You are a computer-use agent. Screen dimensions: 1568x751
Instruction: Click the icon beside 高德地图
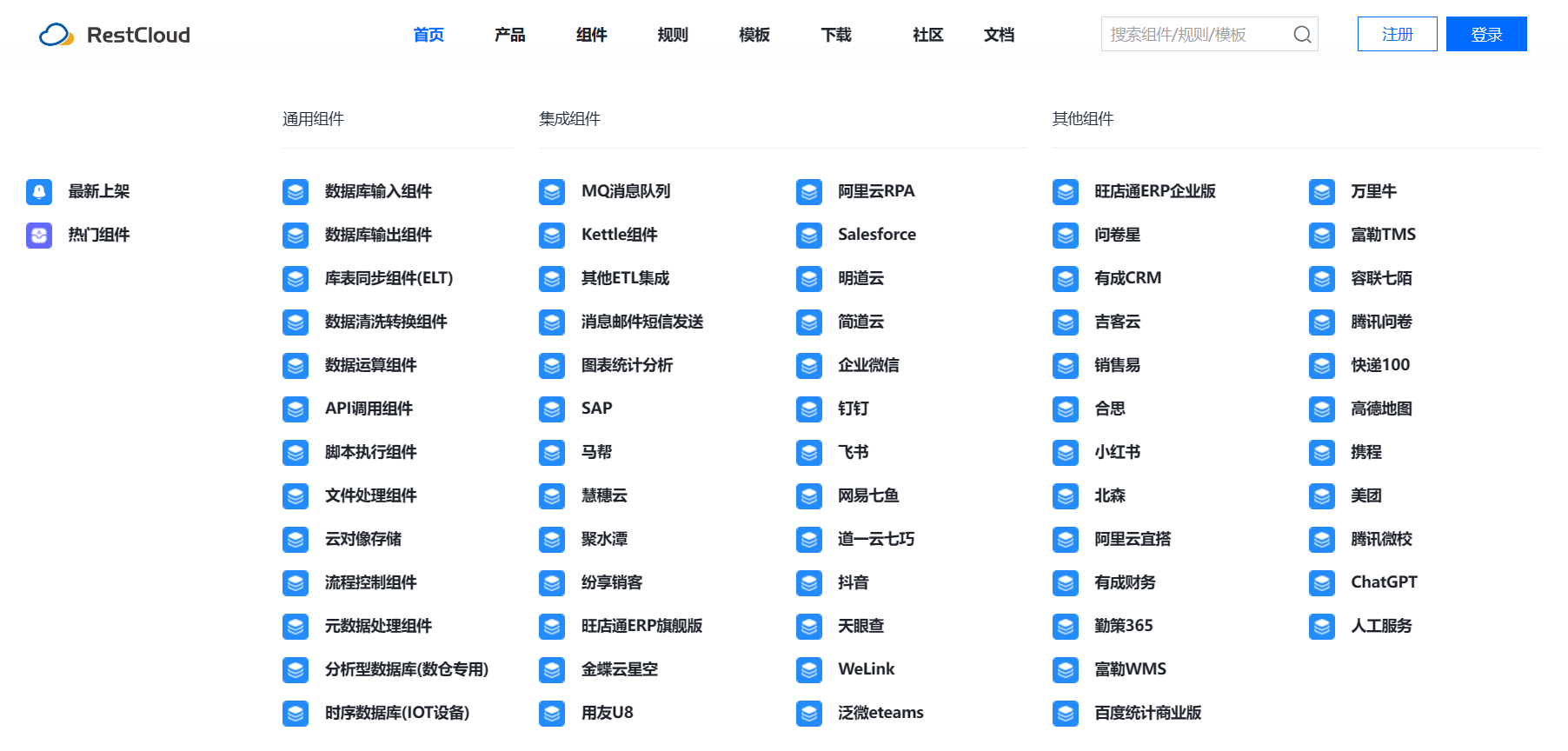(x=1322, y=409)
